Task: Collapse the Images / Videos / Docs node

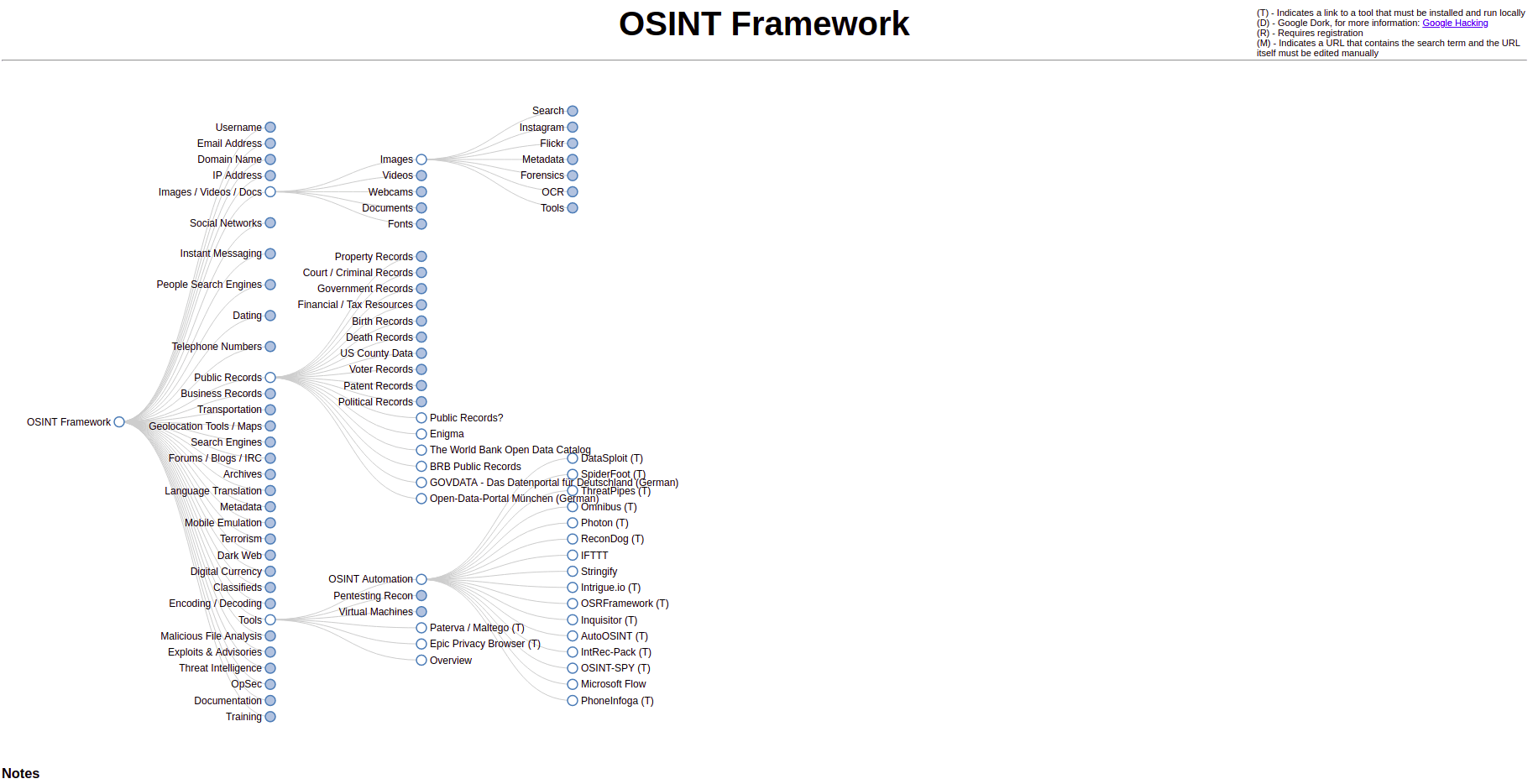Action: [x=270, y=192]
